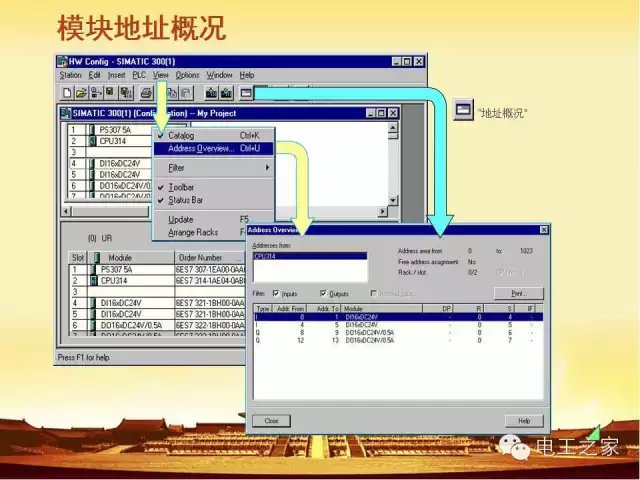Click the PS307 5A module icon in rack
Viewport: 640px width, 480px height.
(92, 130)
